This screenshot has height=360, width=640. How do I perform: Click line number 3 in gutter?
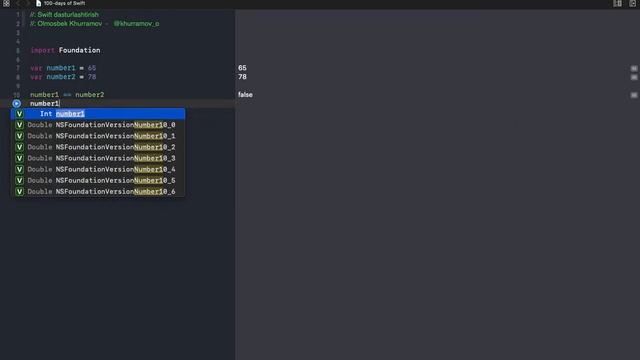[x=18, y=33]
